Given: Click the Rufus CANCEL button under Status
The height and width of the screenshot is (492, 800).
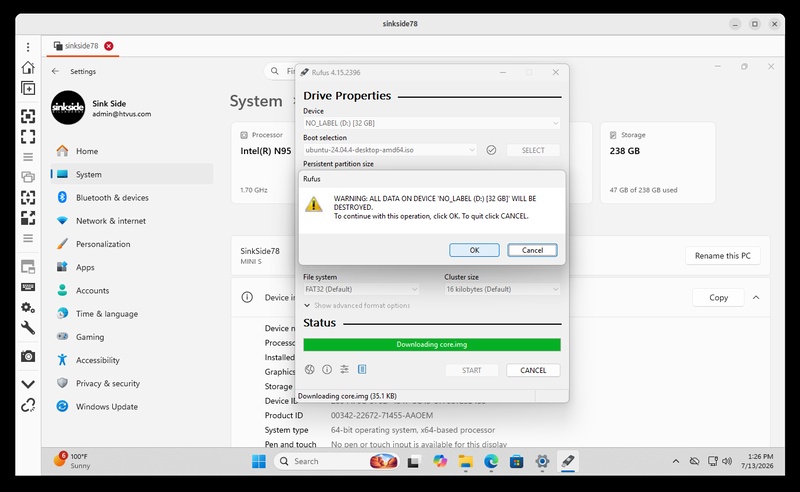Looking at the screenshot, I should (x=533, y=371).
